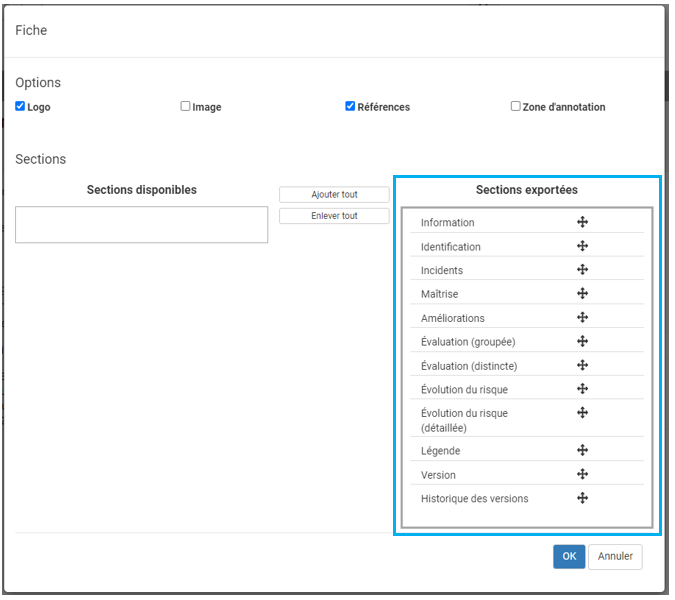Click the move icon beside Identification
675x600 pixels.
(x=582, y=246)
